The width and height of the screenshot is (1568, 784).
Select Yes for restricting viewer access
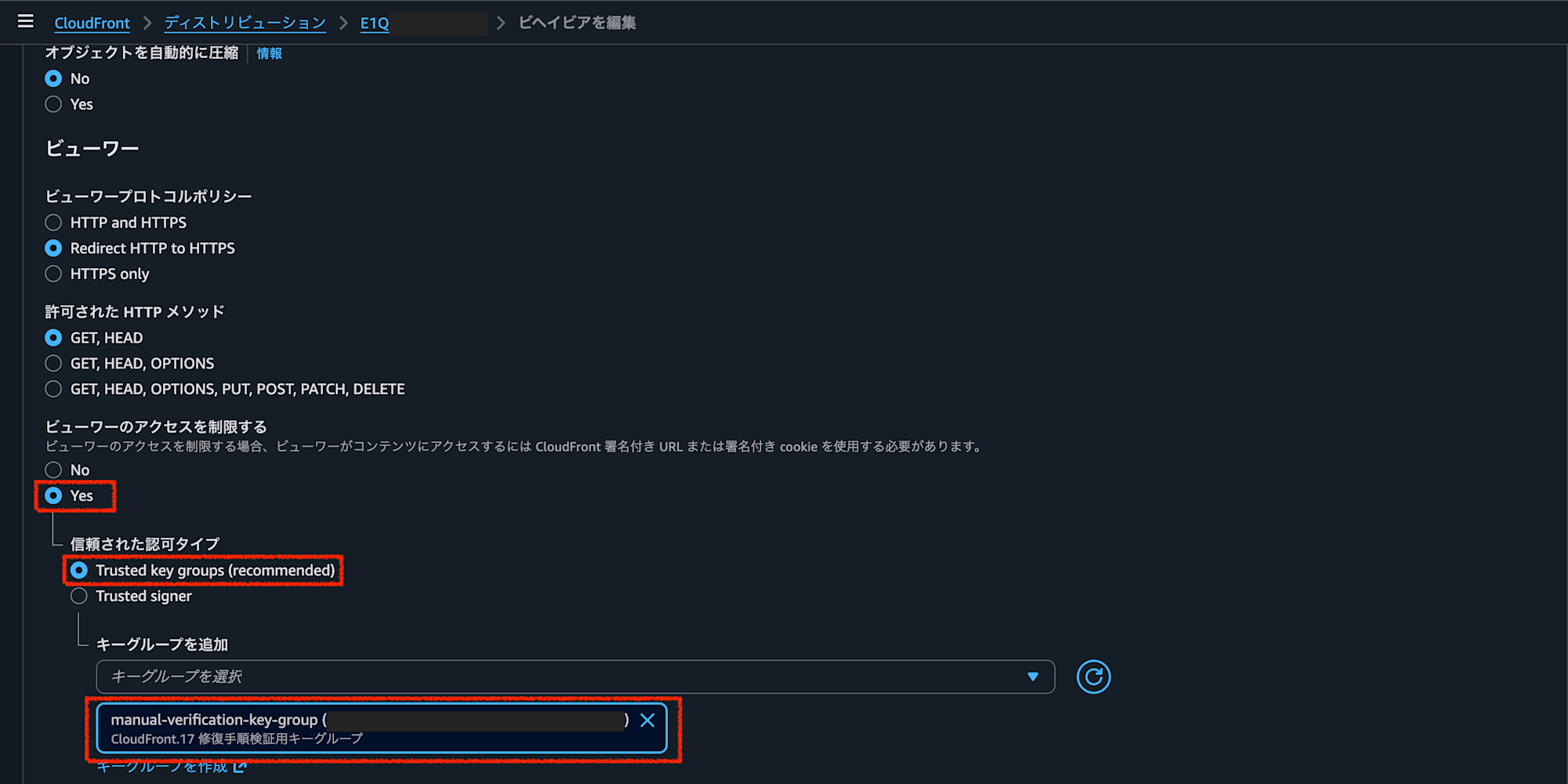tap(53, 495)
